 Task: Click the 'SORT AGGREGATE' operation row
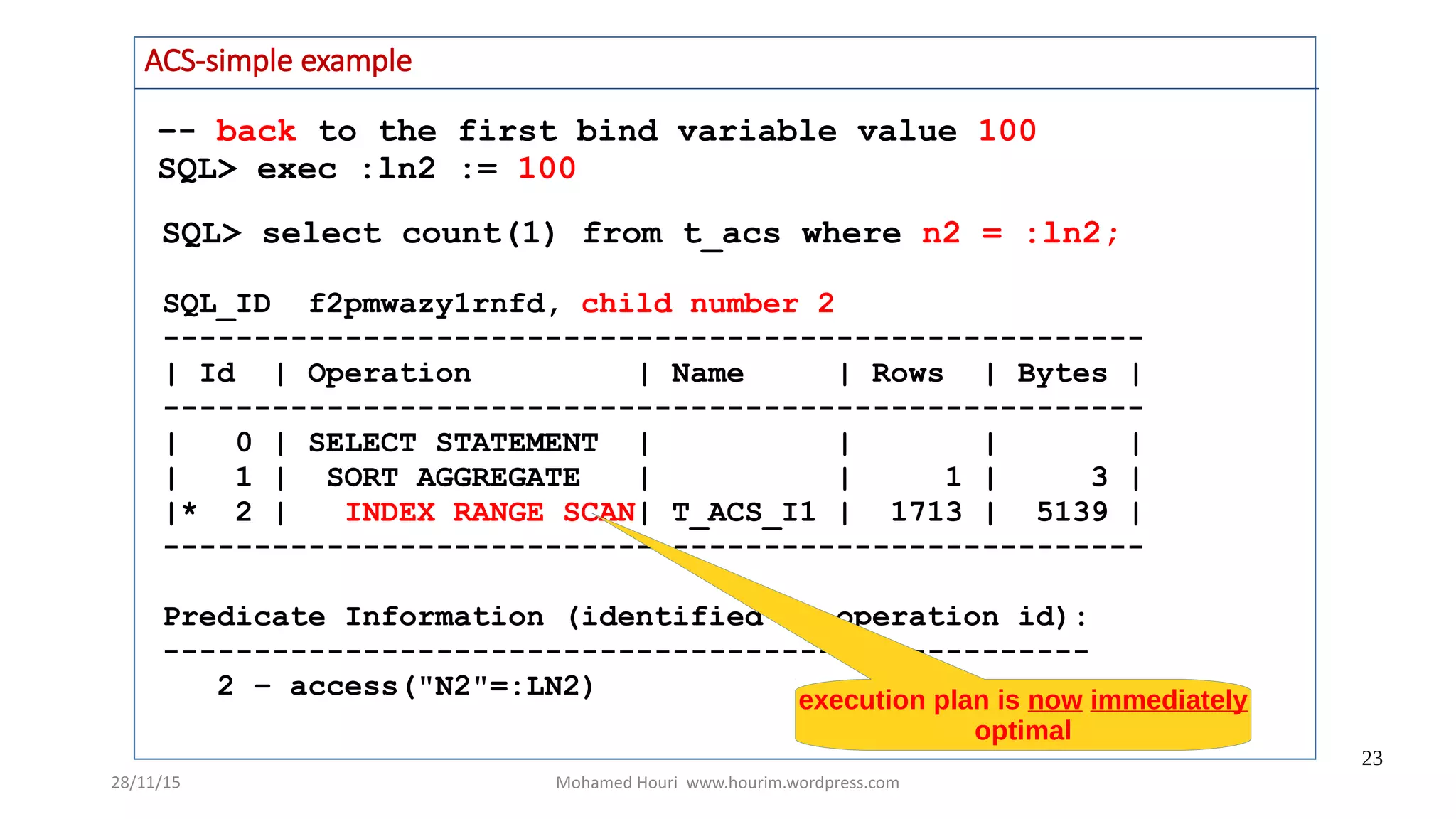[453, 477]
